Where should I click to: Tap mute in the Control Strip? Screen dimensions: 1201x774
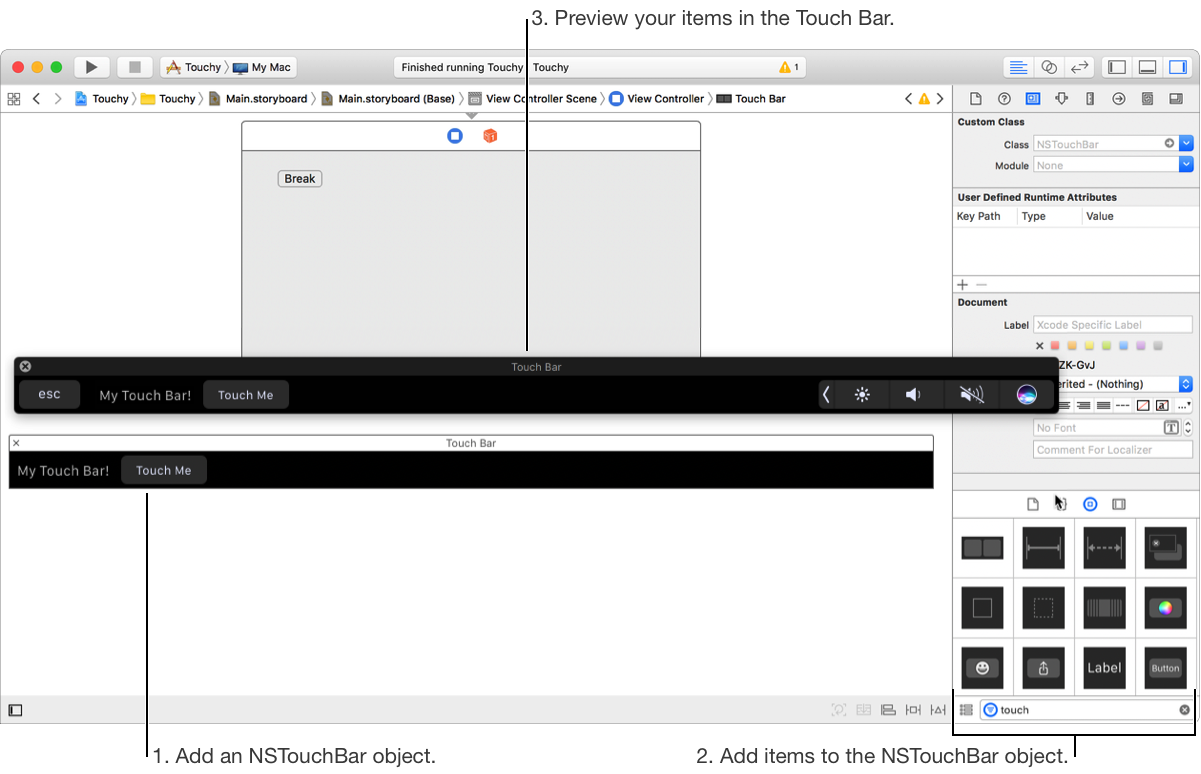(972, 395)
